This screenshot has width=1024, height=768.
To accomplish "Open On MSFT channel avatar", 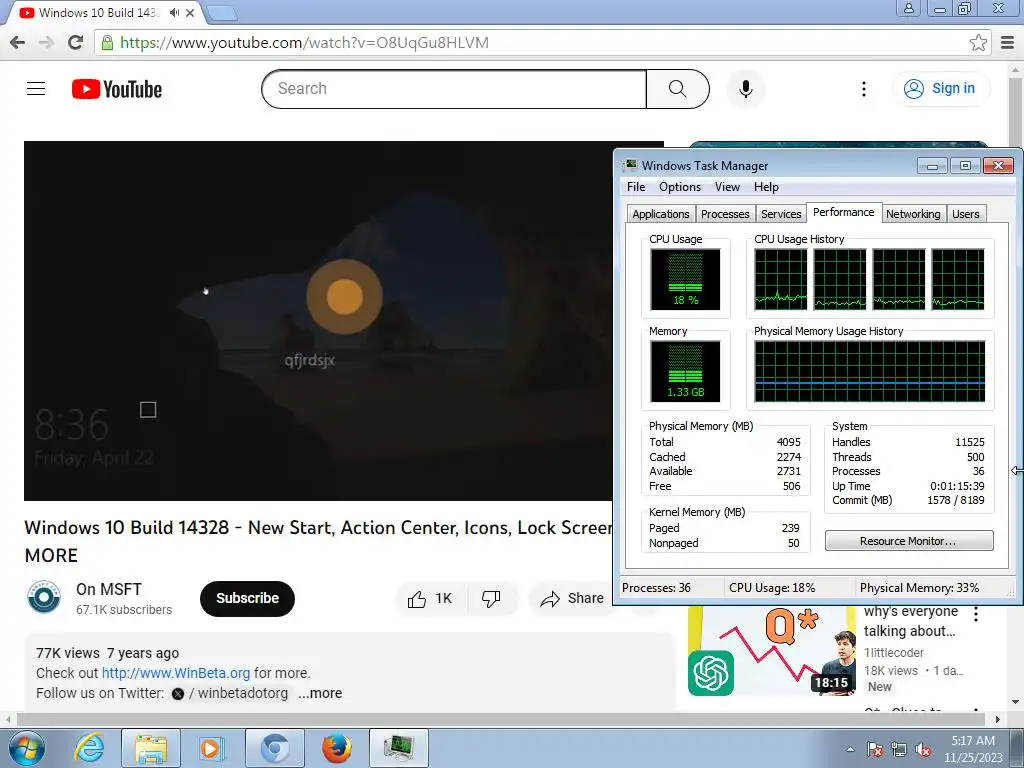I will (x=44, y=598).
